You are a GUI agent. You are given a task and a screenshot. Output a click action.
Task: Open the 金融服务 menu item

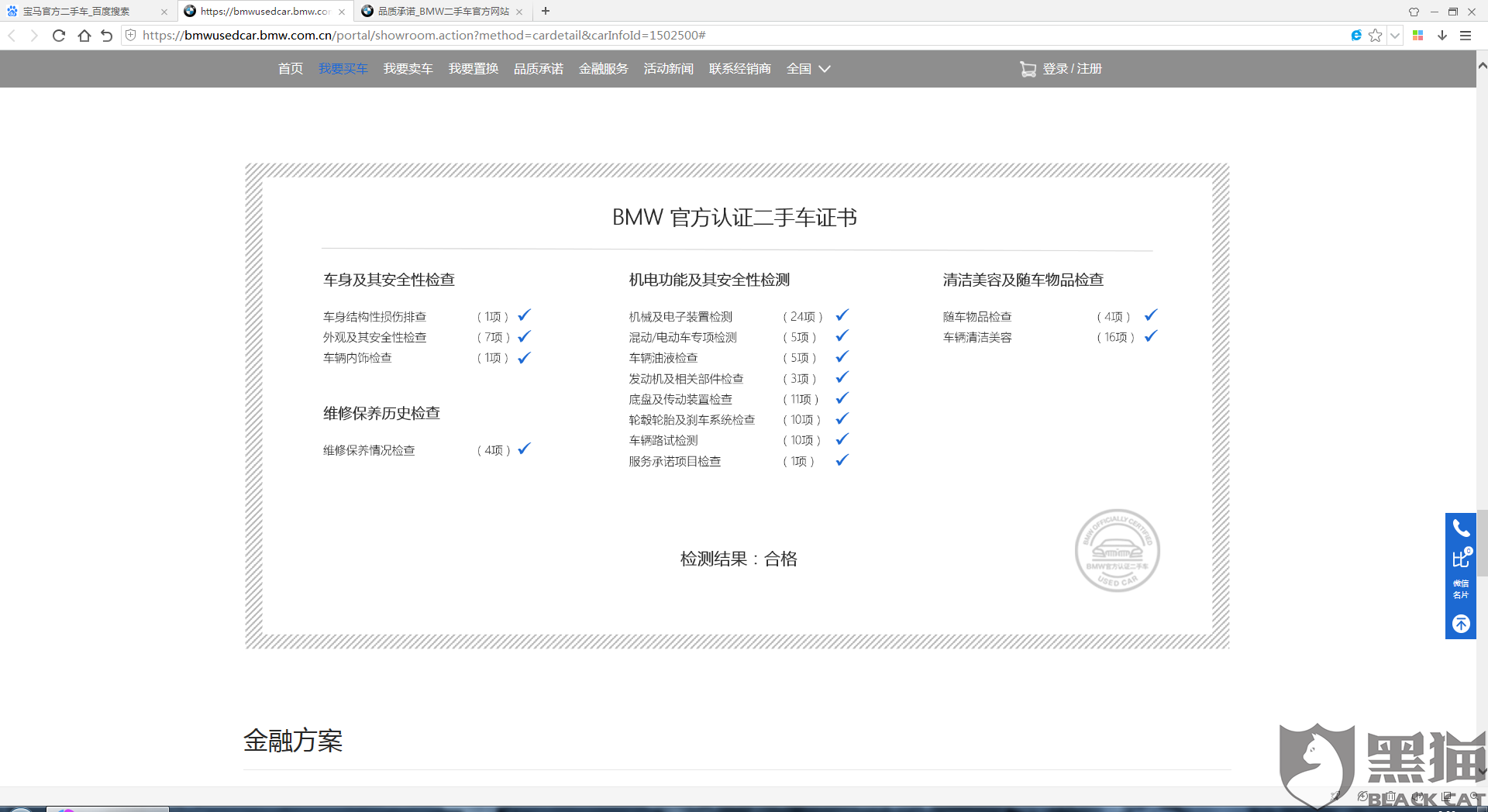(604, 69)
